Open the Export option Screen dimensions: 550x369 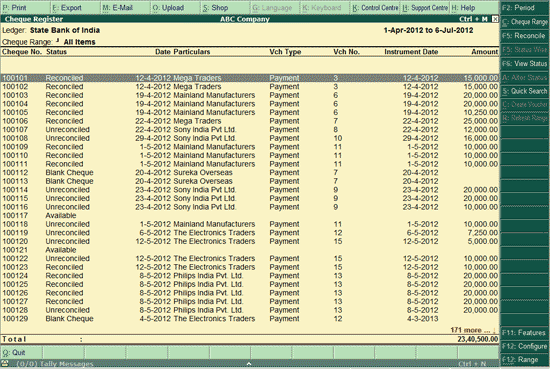click(x=75, y=7)
